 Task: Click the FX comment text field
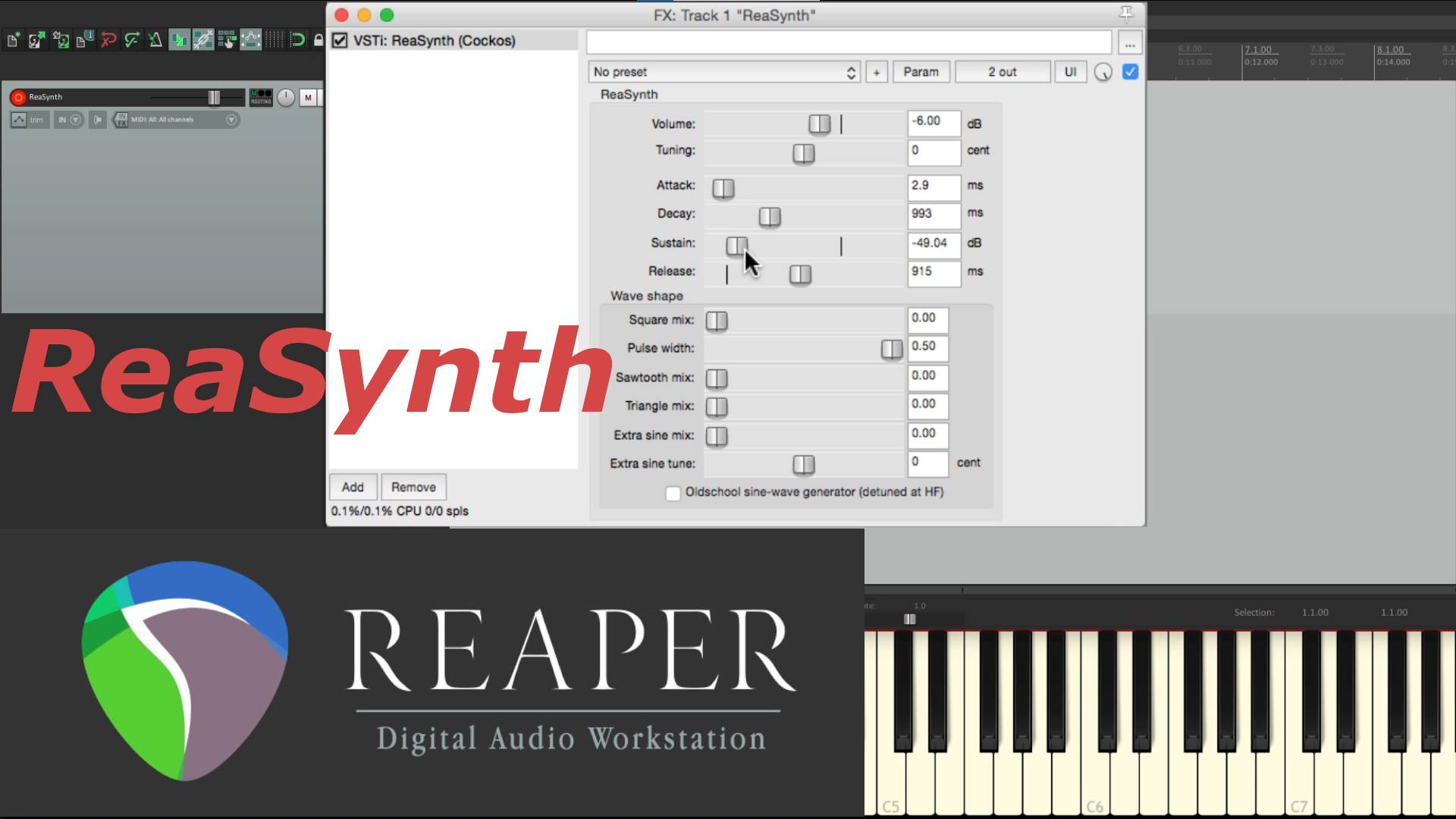(x=849, y=42)
